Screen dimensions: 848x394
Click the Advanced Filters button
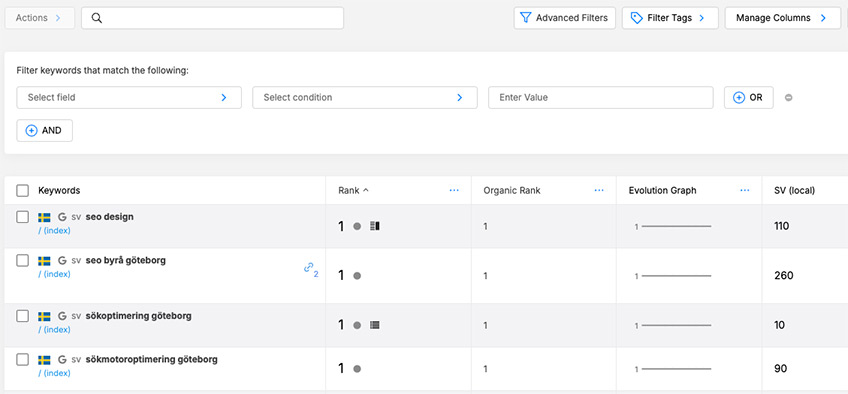coord(565,18)
